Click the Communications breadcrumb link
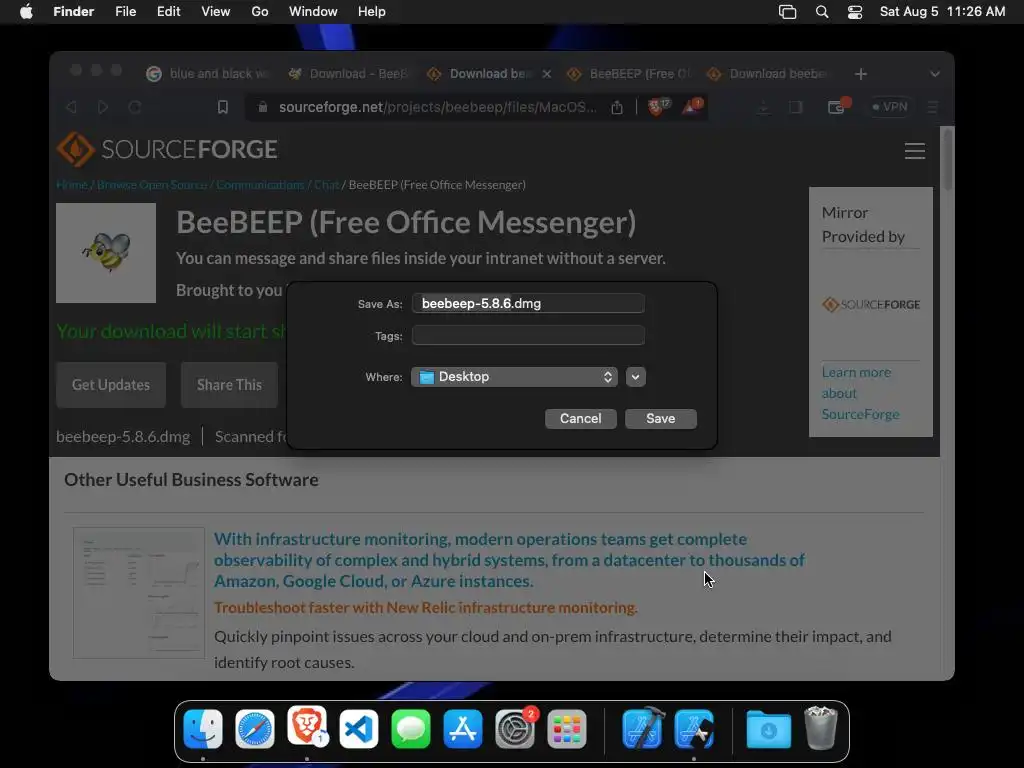Viewport: 1024px width, 768px height. click(260, 185)
